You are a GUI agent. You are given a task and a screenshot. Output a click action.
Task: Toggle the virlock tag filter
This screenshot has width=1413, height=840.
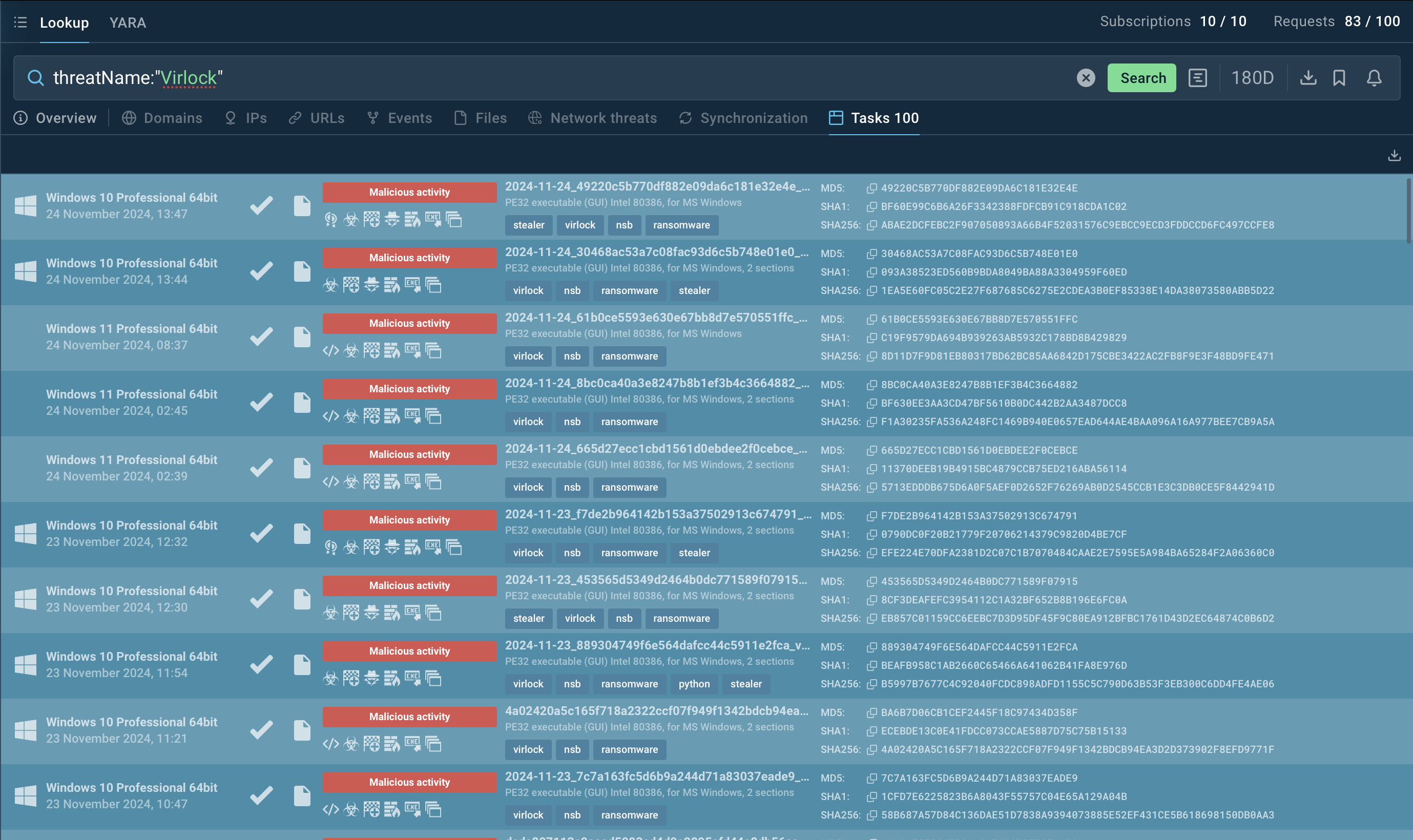point(579,224)
